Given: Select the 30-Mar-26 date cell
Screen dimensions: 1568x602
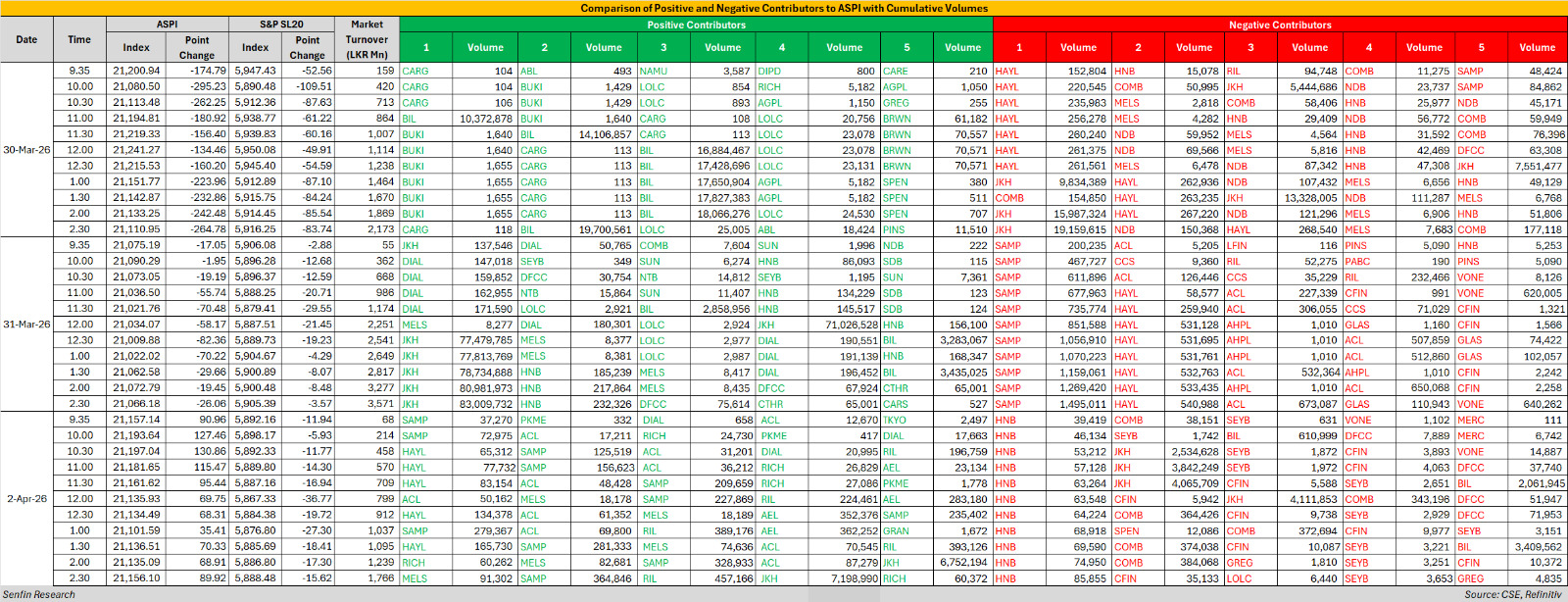Looking at the screenshot, I should [26, 150].
